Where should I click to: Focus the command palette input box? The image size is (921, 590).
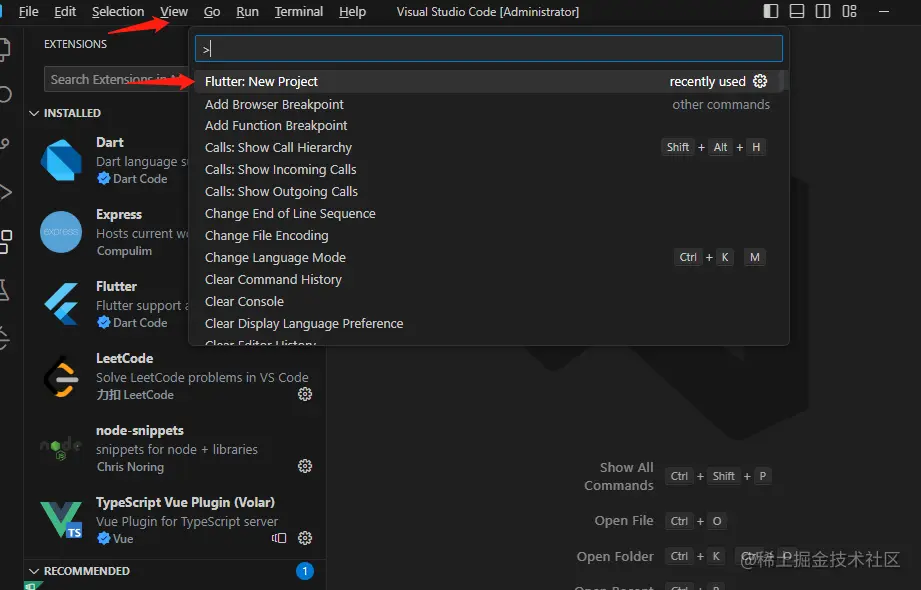[x=489, y=49]
